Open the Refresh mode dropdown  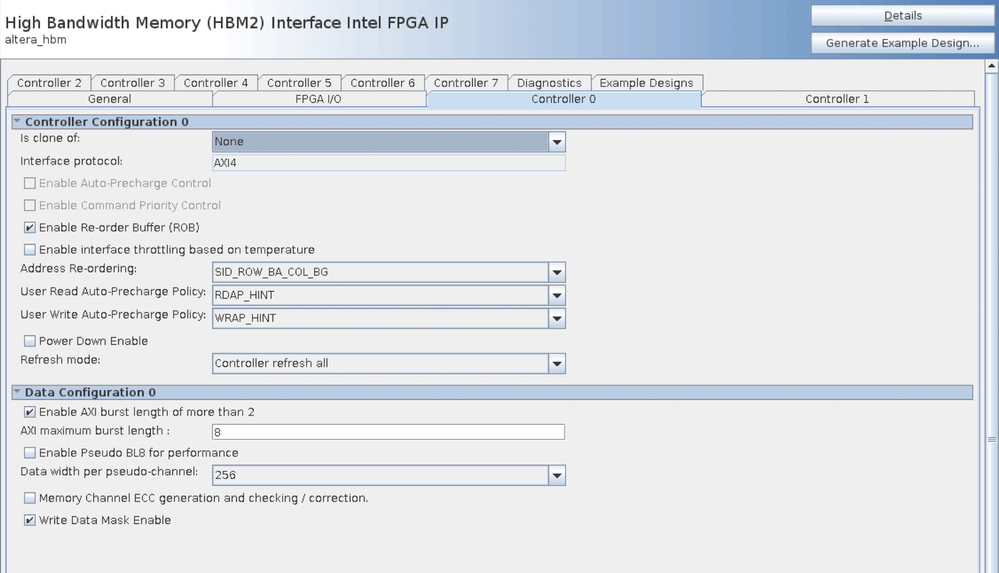click(389, 363)
